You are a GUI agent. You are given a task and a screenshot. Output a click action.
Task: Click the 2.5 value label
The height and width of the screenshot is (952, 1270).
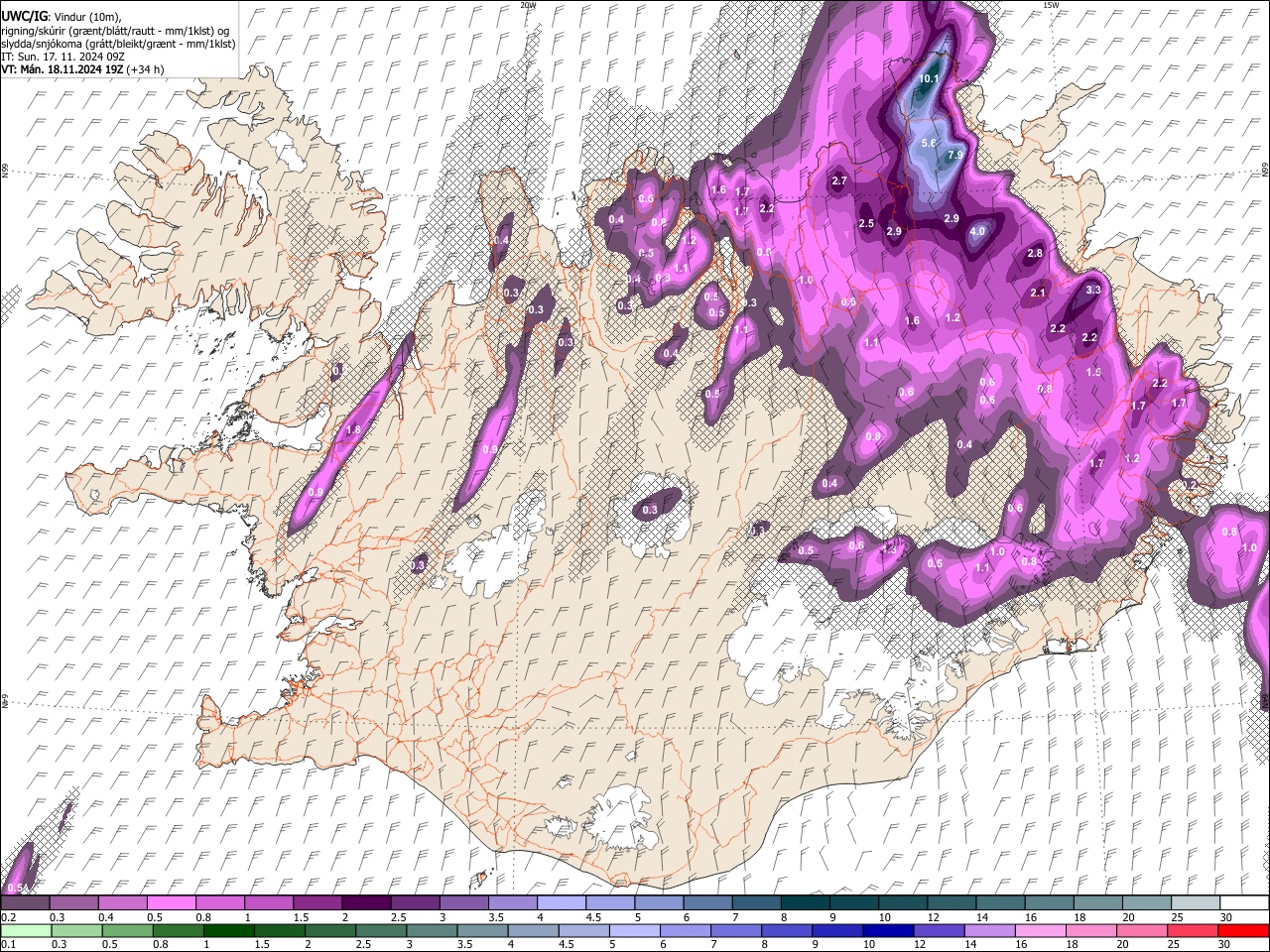(866, 224)
